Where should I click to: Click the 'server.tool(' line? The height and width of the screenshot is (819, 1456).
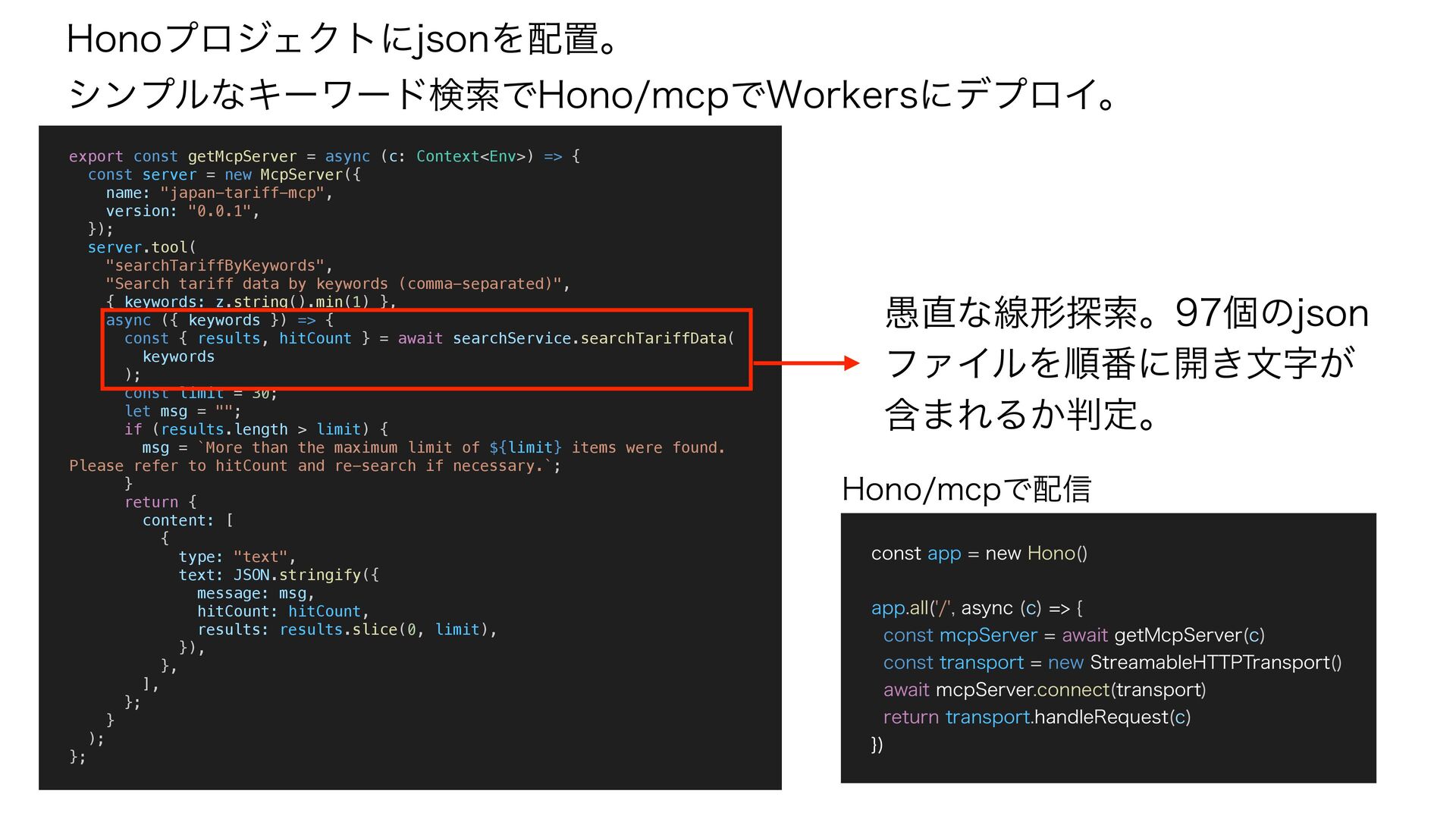[142, 247]
